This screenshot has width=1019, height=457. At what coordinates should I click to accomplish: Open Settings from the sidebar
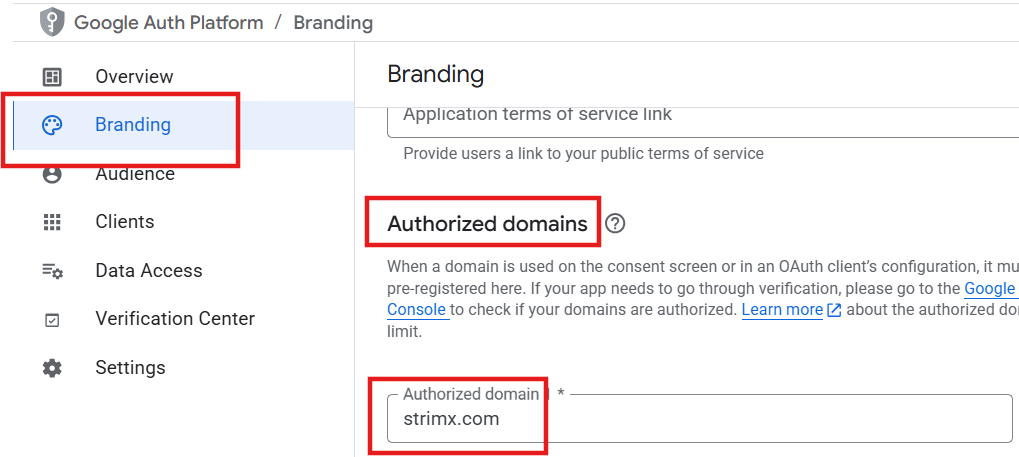[130, 368]
